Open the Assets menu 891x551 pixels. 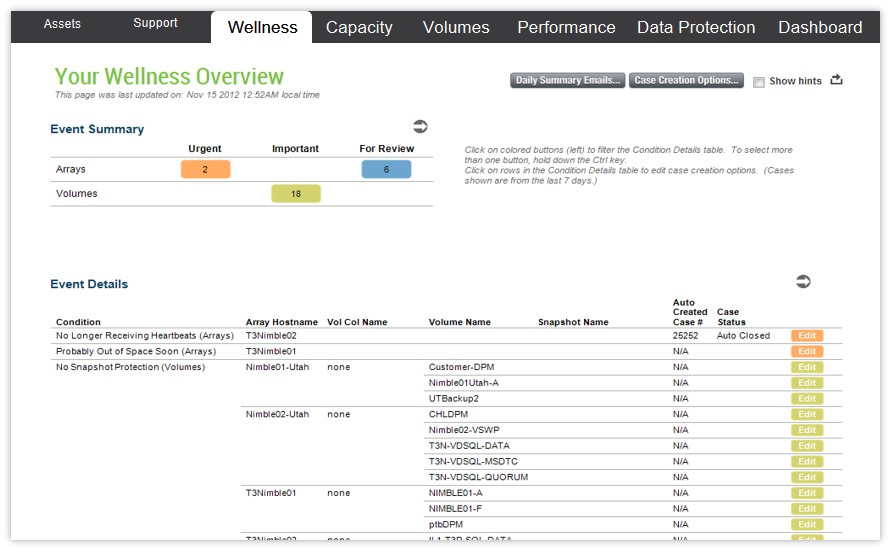[62, 23]
